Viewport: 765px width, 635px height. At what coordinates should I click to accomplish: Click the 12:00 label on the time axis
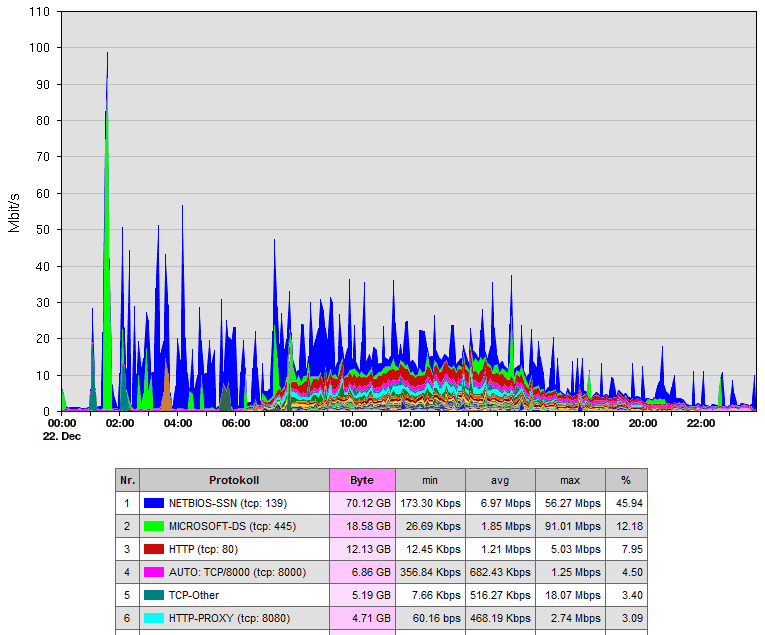(411, 423)
